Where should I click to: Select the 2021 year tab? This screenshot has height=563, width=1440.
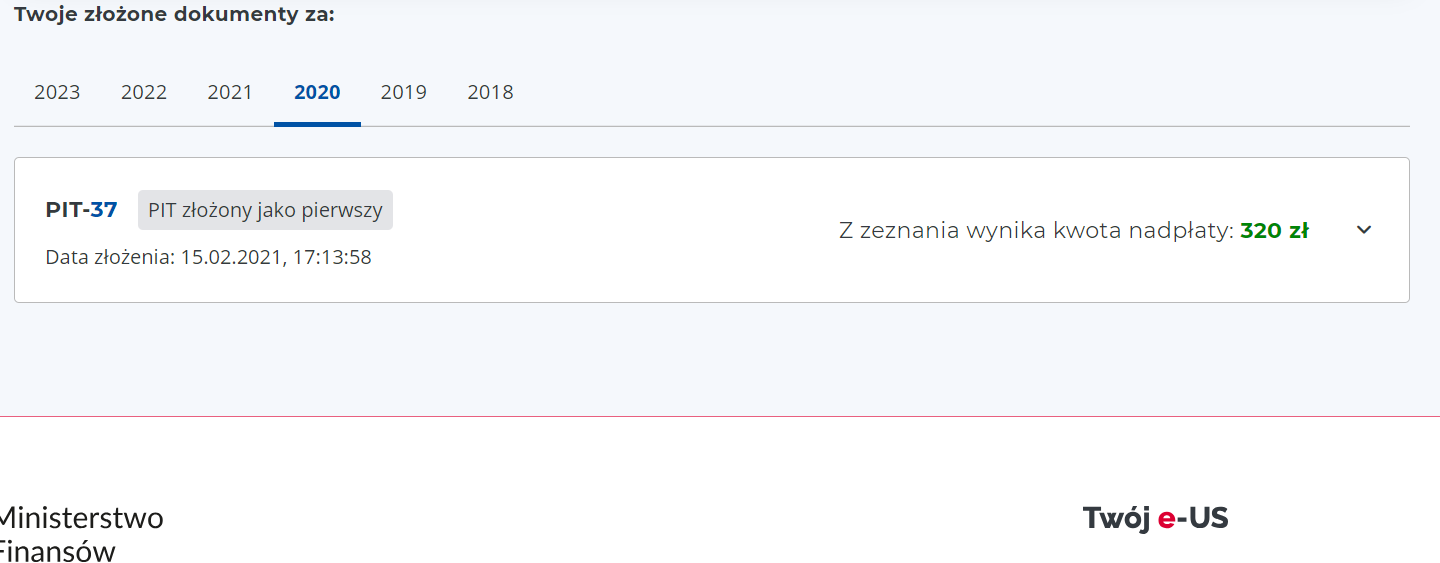tap(230, 93)
